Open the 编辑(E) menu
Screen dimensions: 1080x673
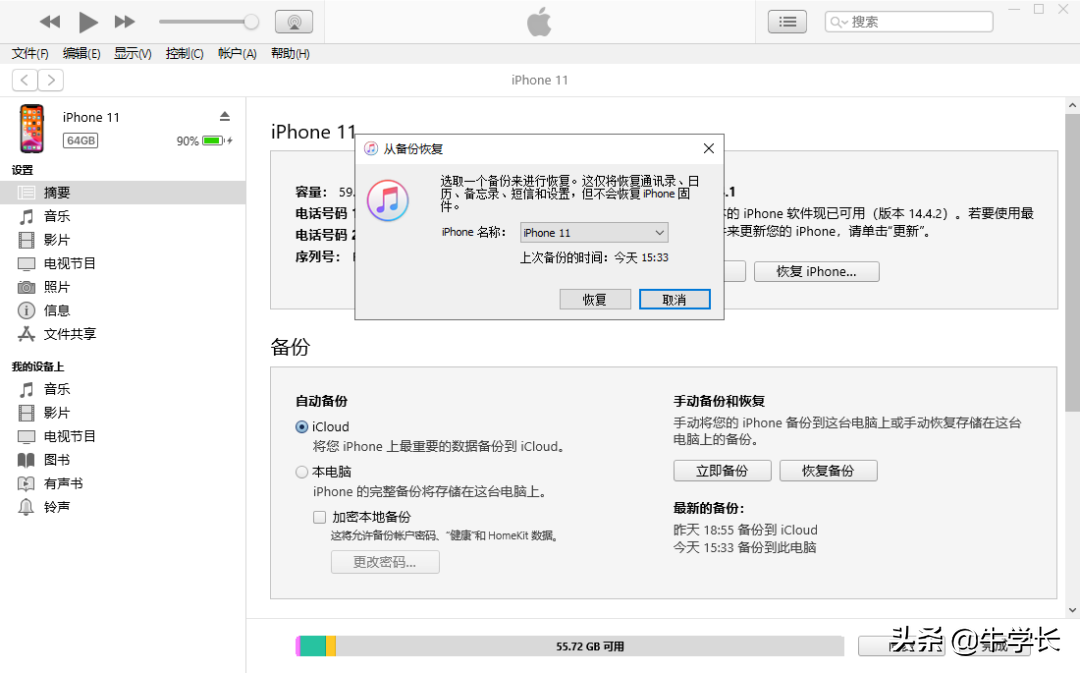81,53
